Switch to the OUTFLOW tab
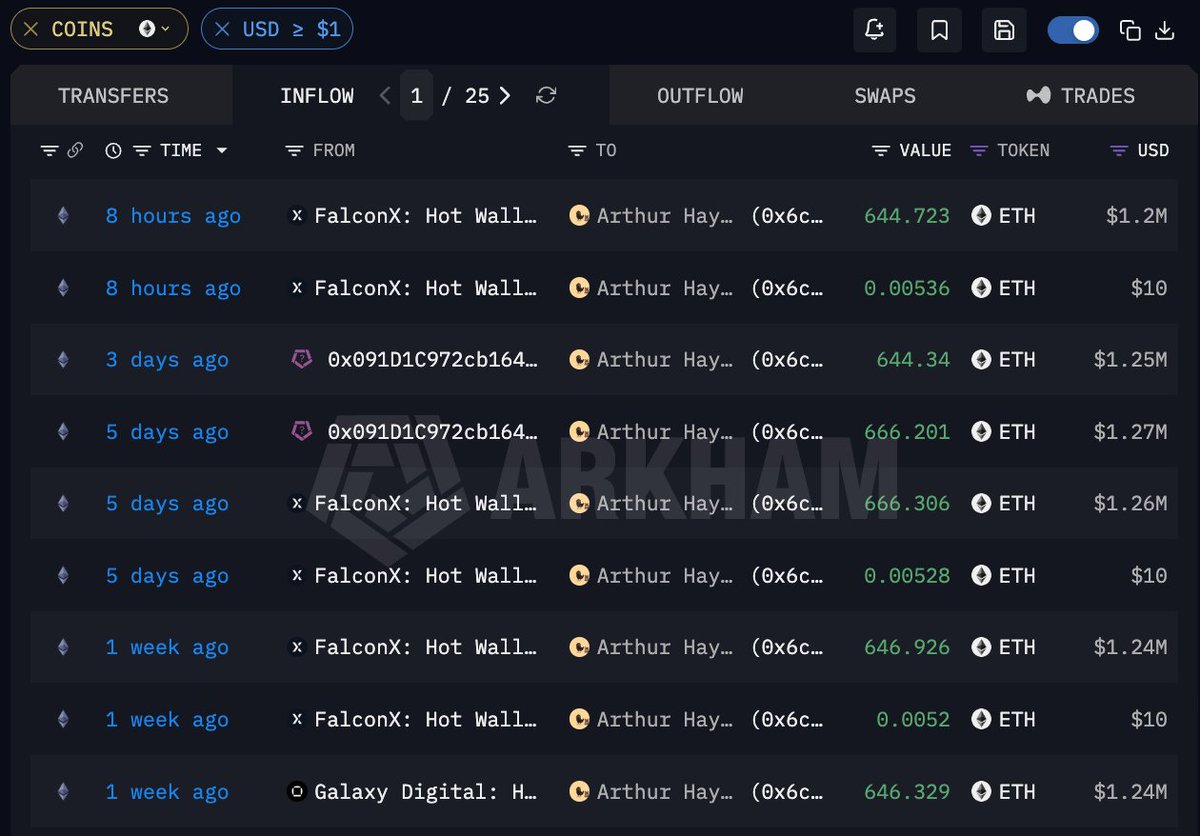The height and width of the screenshot is (836, 1200). pos(700,96)
